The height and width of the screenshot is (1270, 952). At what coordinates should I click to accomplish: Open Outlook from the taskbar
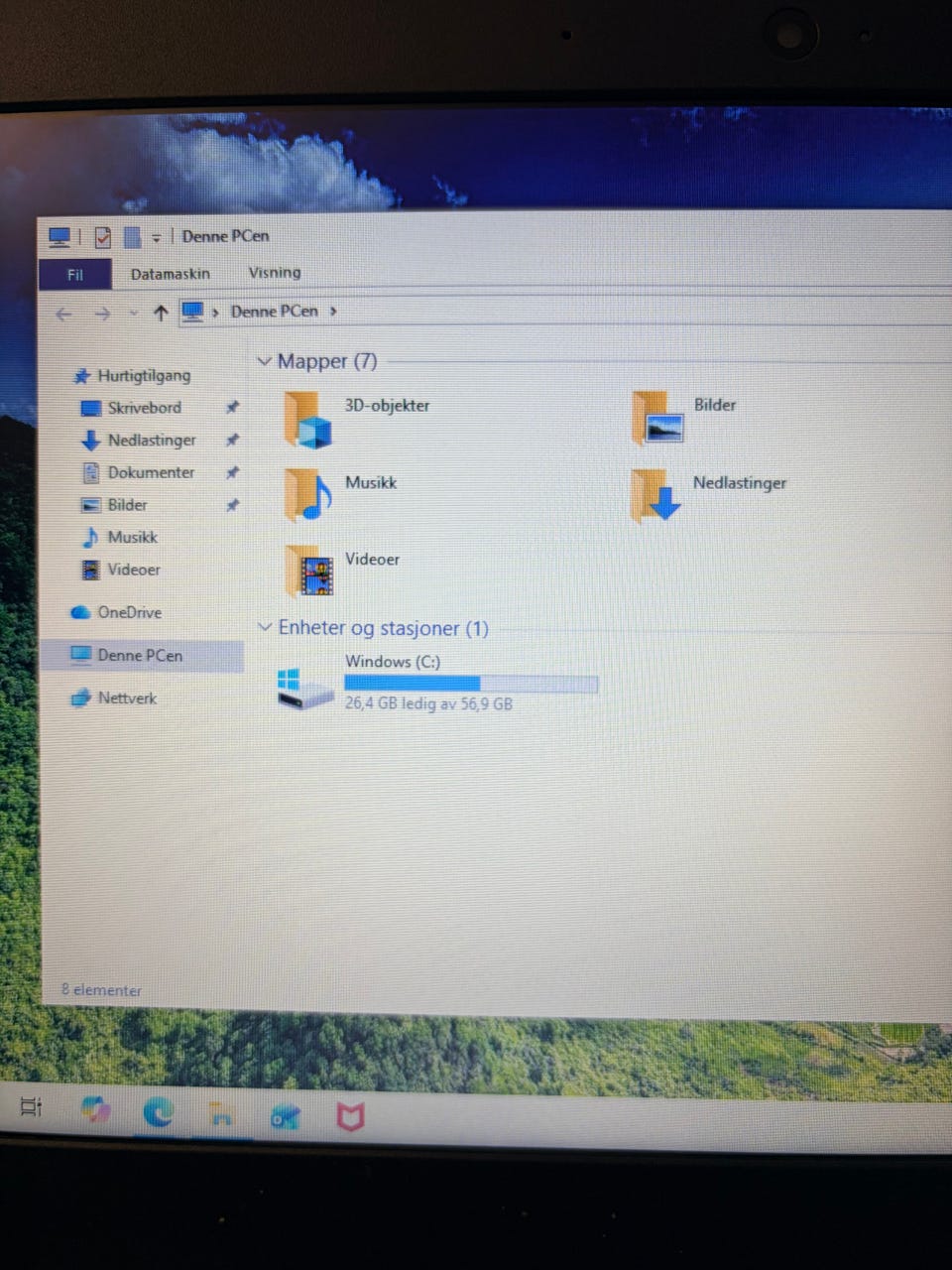[x=286, y=1117]
